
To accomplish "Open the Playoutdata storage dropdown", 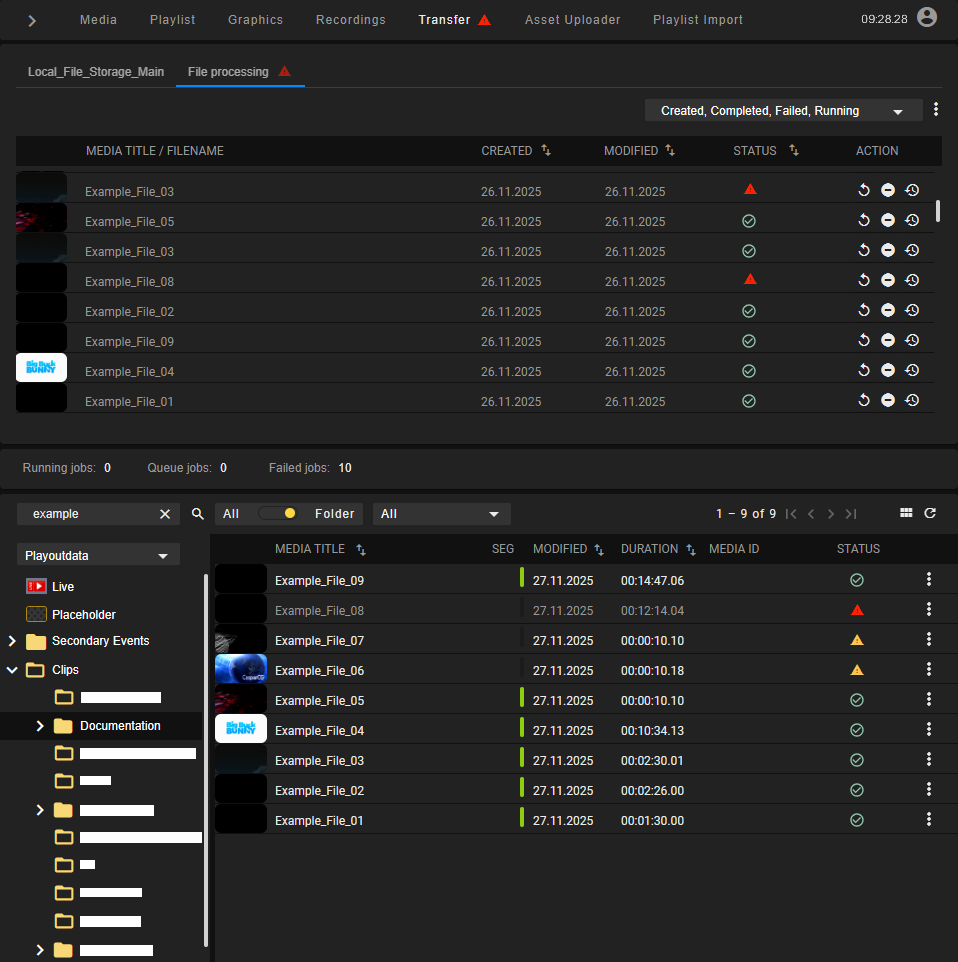I will [97, 554].
